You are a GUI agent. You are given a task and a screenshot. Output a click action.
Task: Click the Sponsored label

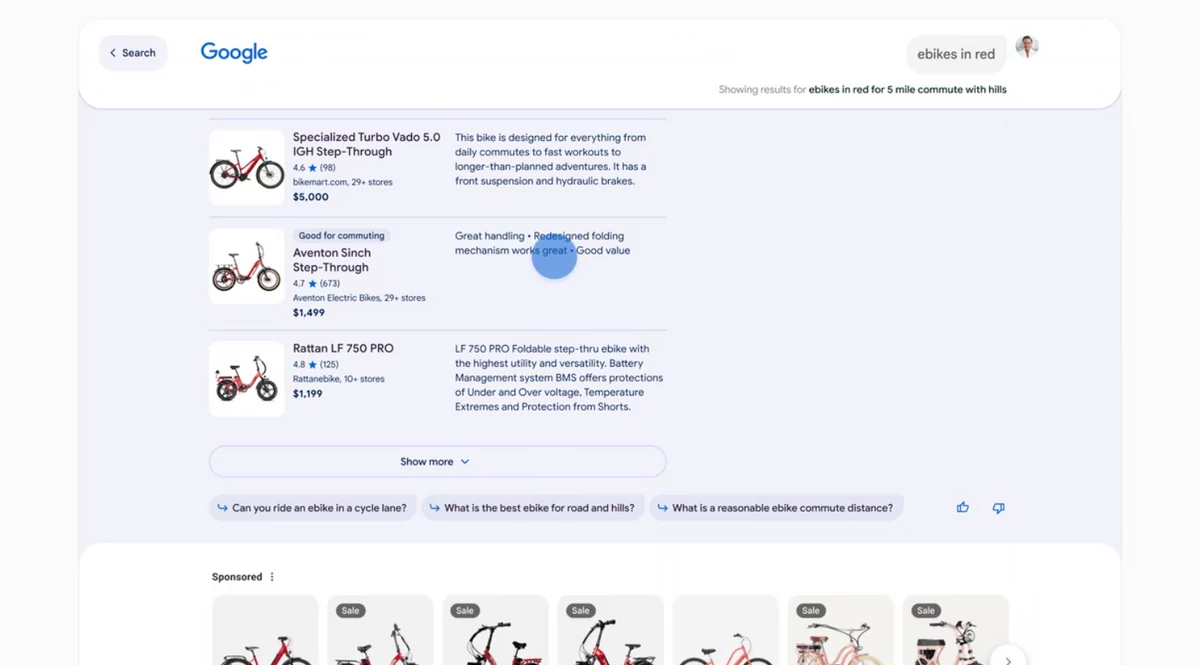click(x=237, y=577)
